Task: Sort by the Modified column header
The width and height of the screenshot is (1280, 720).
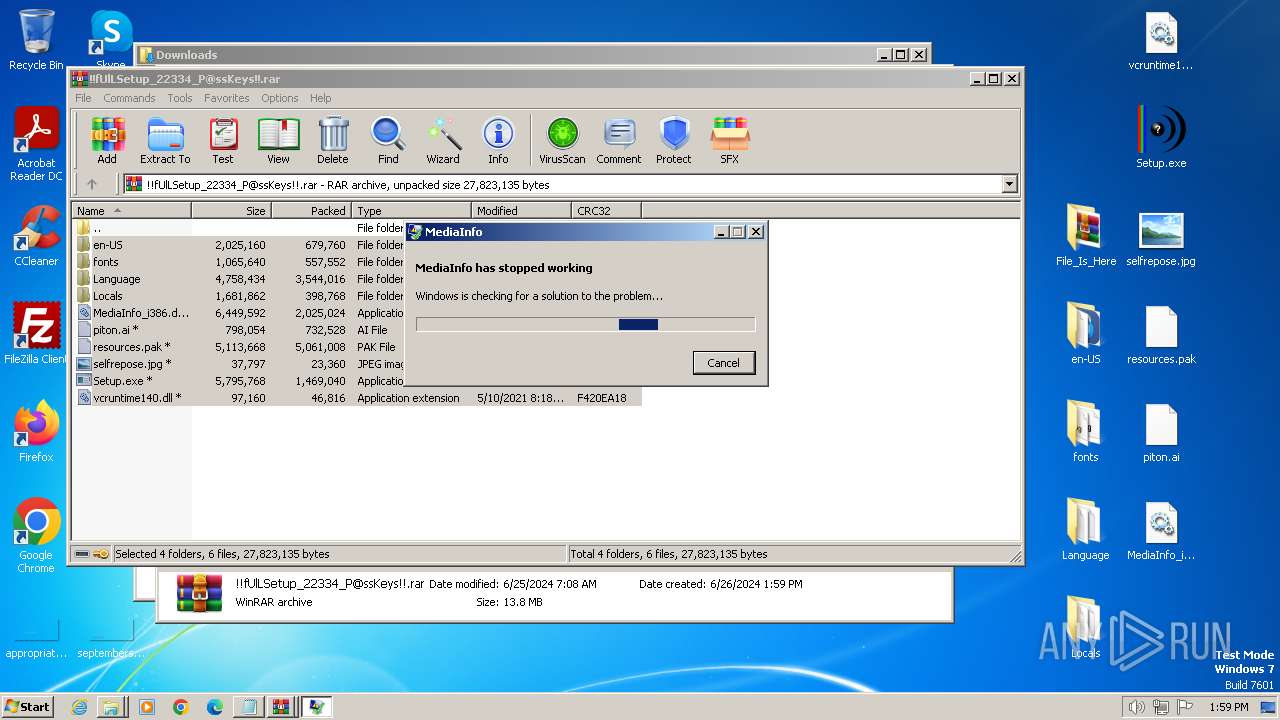Action: [x=521, y=211]
